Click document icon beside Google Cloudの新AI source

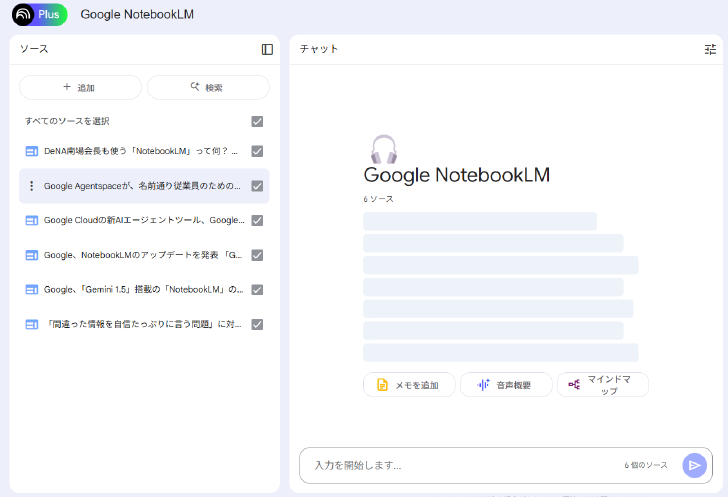click(32, 221)
